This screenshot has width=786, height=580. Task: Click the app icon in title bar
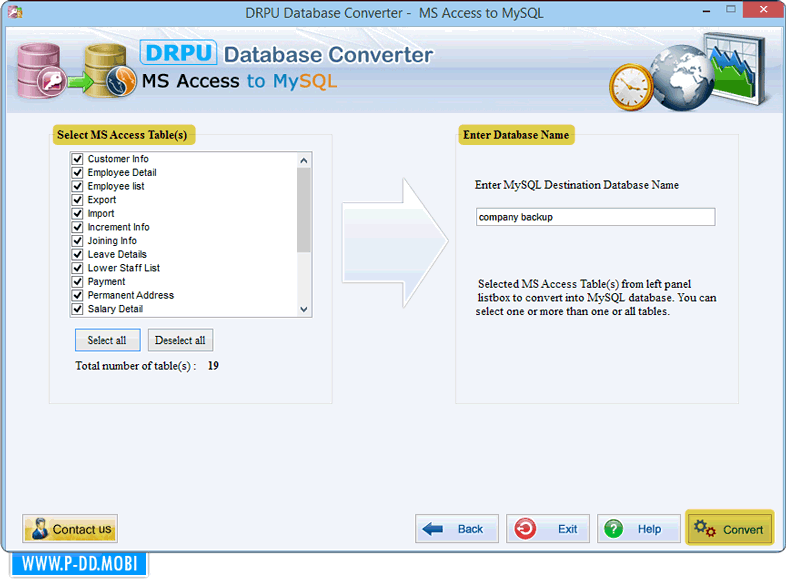pyautogui.click(x=15, y=12)
